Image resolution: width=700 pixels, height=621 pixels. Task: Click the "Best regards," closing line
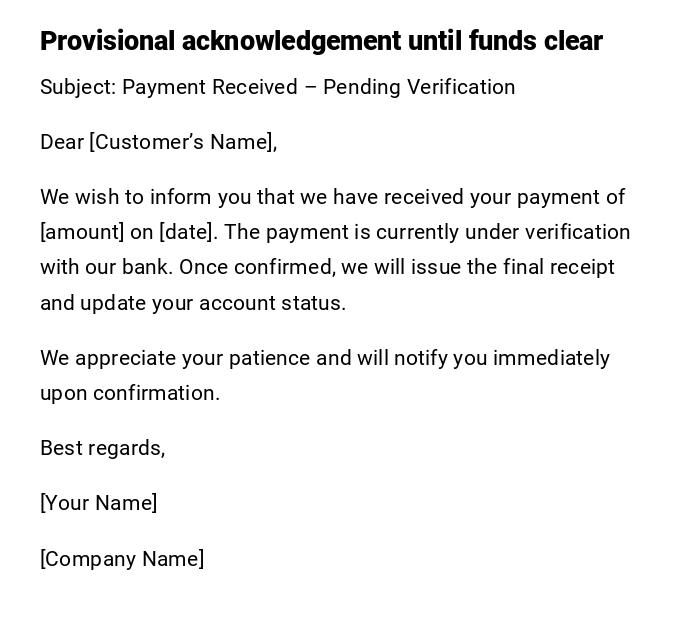point(102,448)
